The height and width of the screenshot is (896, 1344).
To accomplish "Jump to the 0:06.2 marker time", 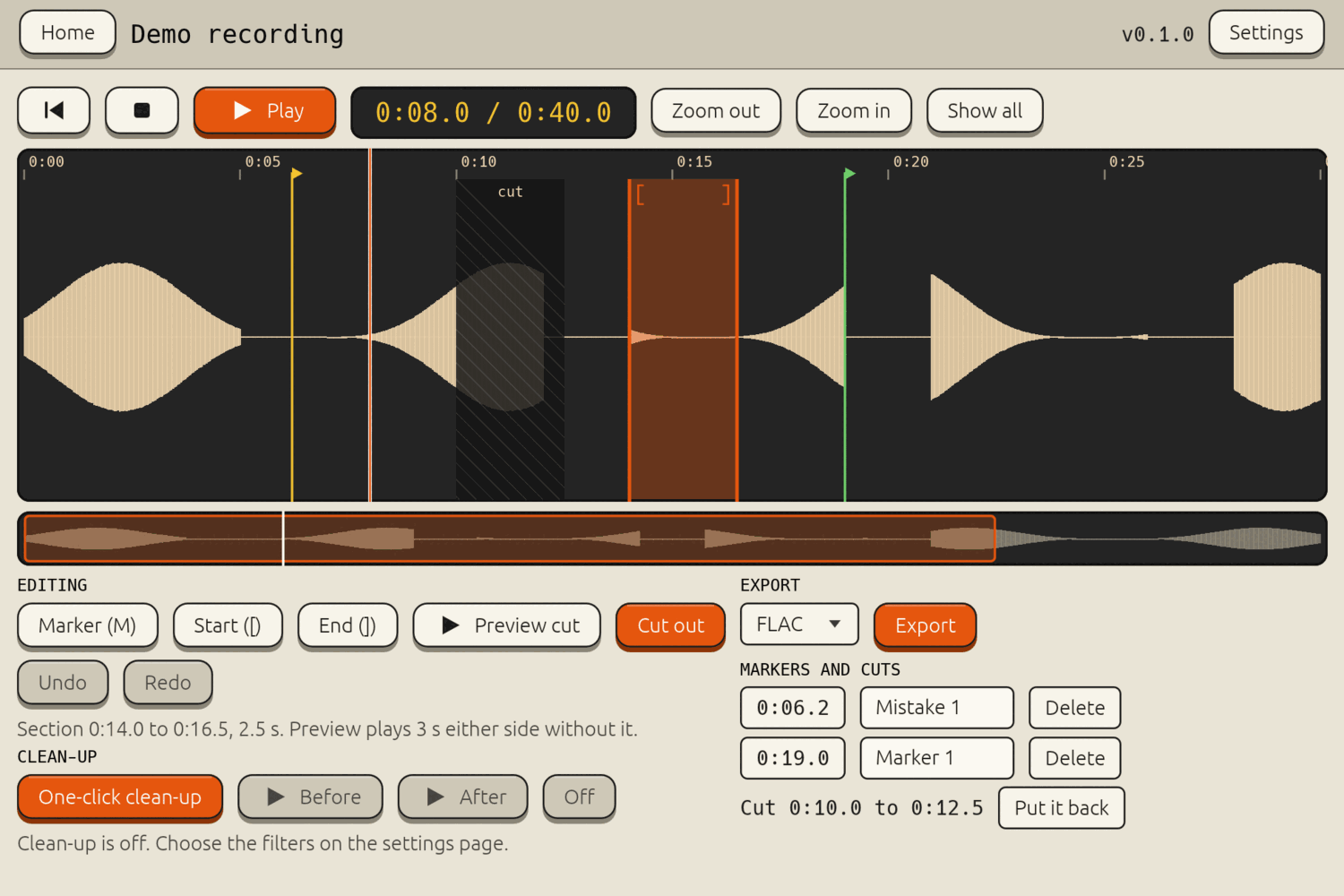I will pos(793,708).
